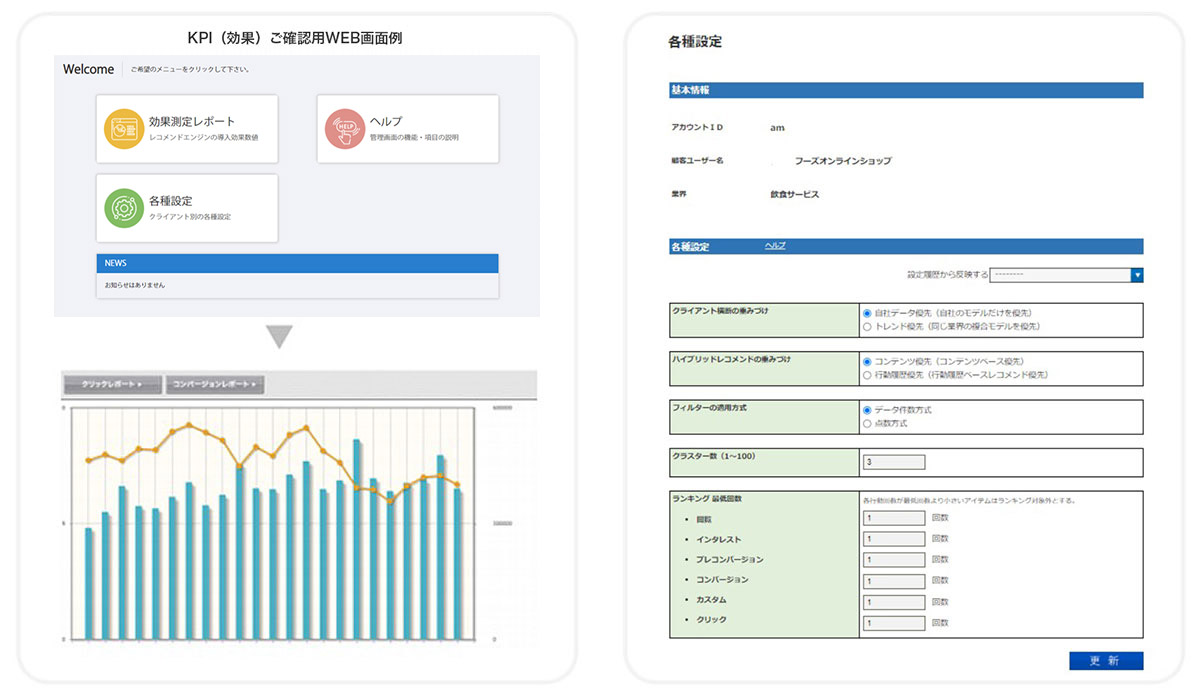Click the Welcome heading text
The height and width of the screenshot is (694, 1200).
pyautogui.click(x=88, y=69)
